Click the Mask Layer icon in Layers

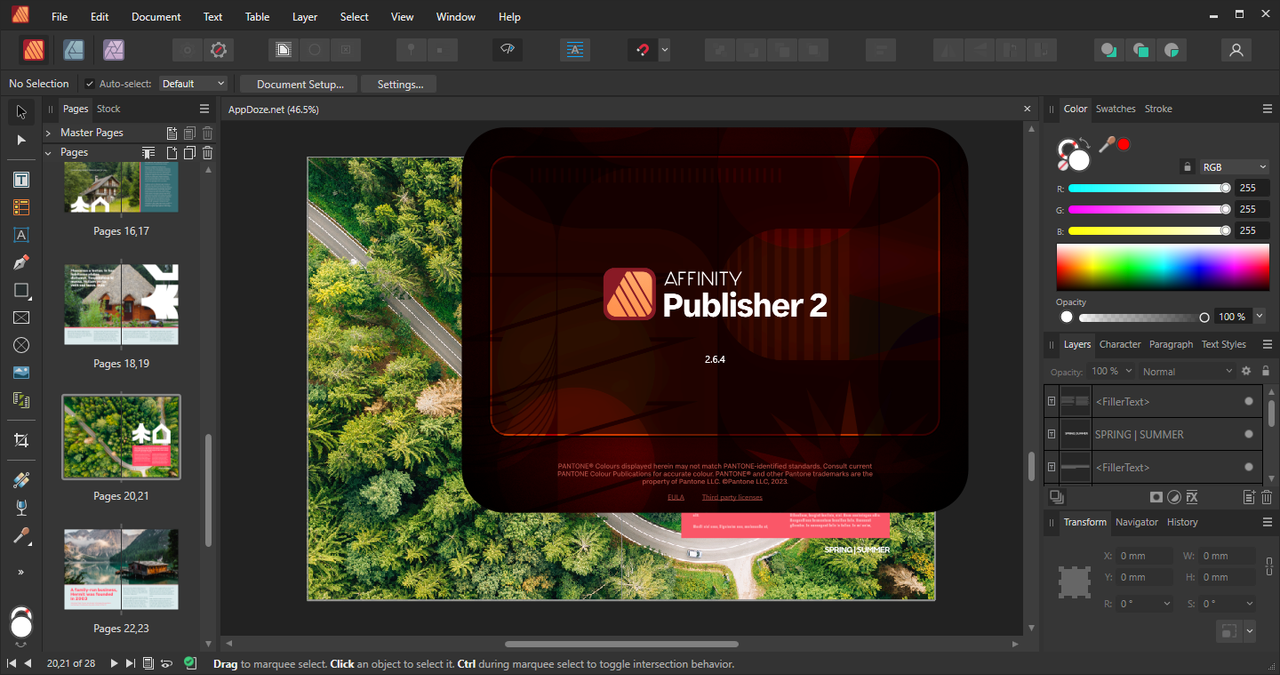1156,497
